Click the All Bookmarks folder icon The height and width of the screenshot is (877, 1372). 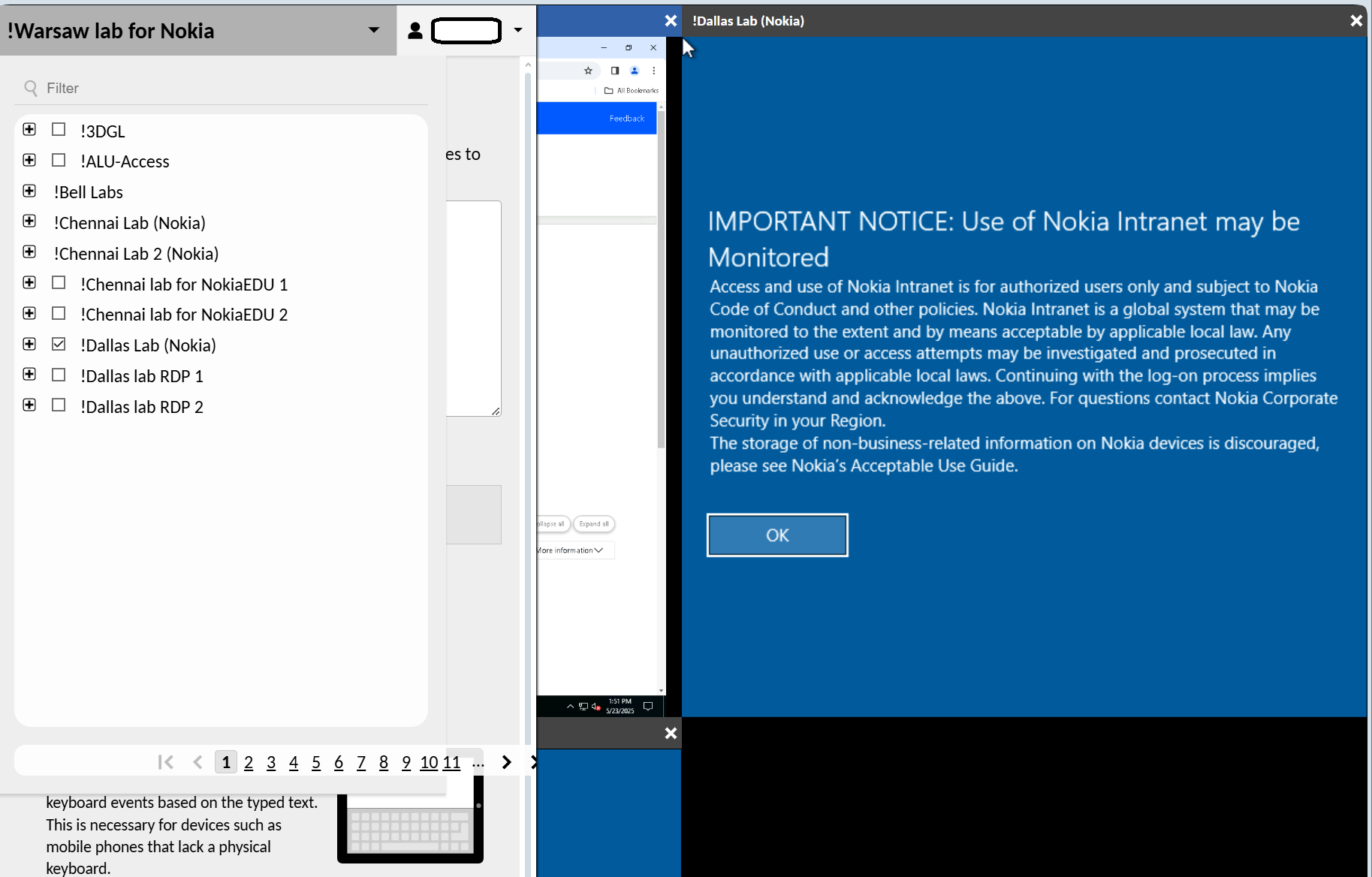click(608, 91)
